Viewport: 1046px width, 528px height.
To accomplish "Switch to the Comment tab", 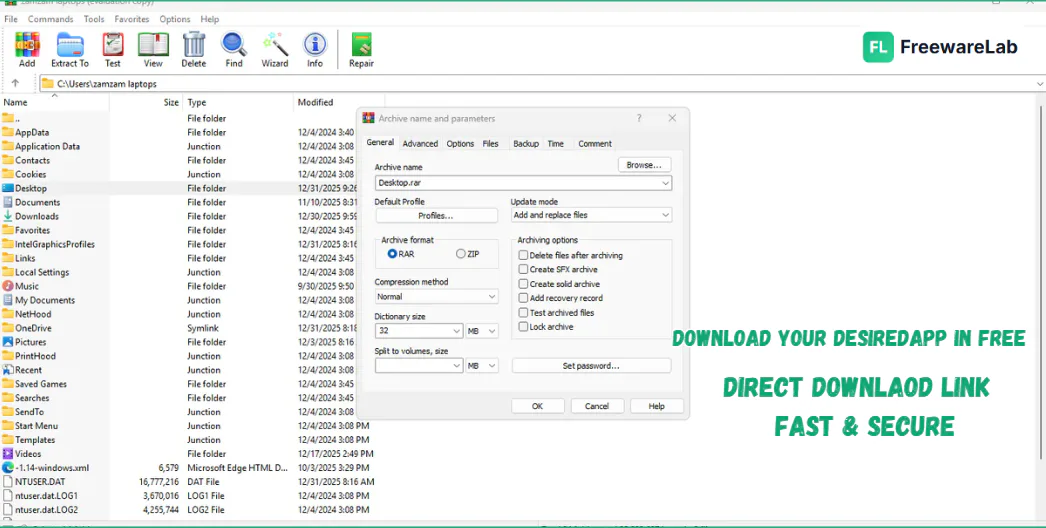I will click(x=594, y=144).
